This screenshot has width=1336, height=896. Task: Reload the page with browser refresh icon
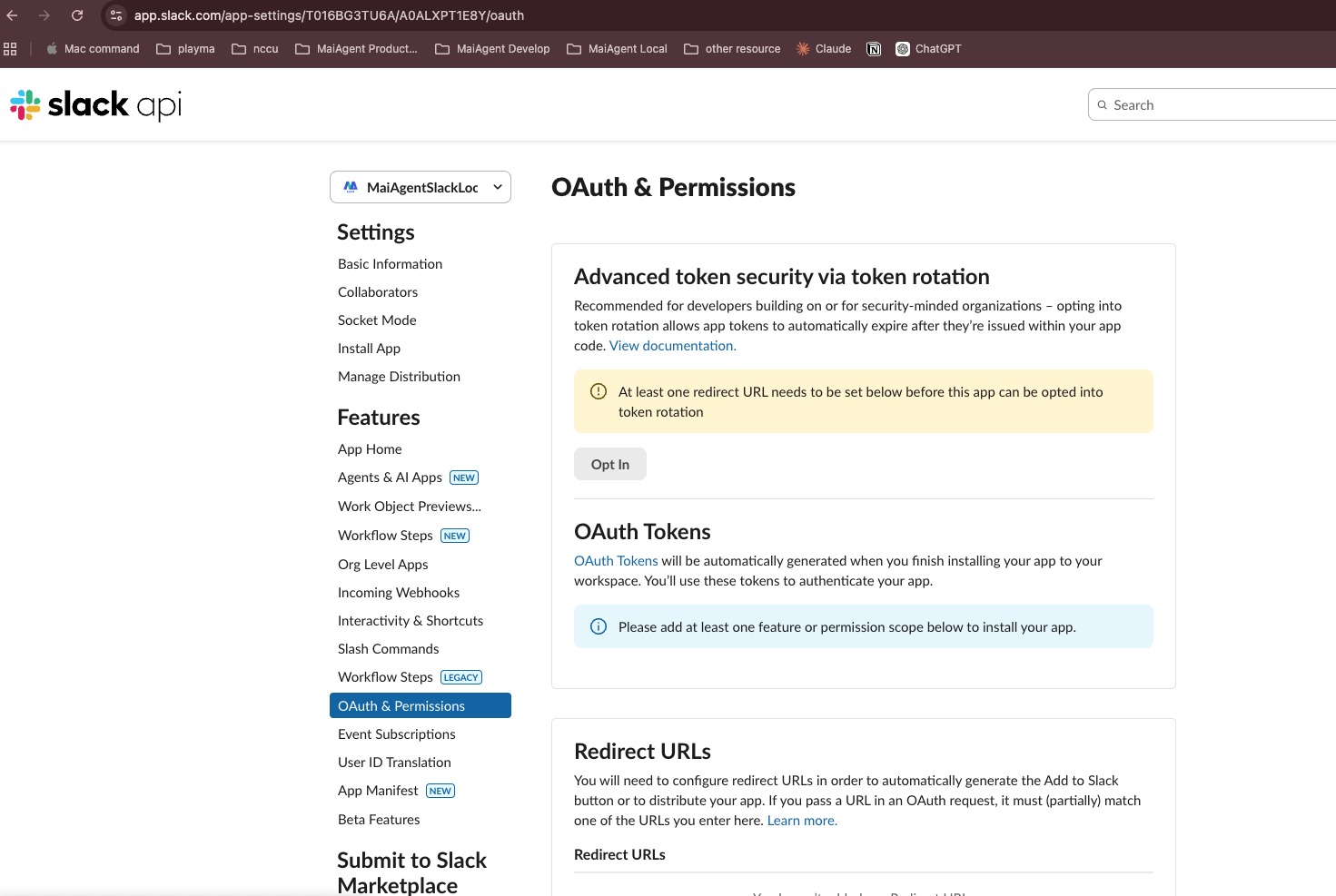coord(77,15)
